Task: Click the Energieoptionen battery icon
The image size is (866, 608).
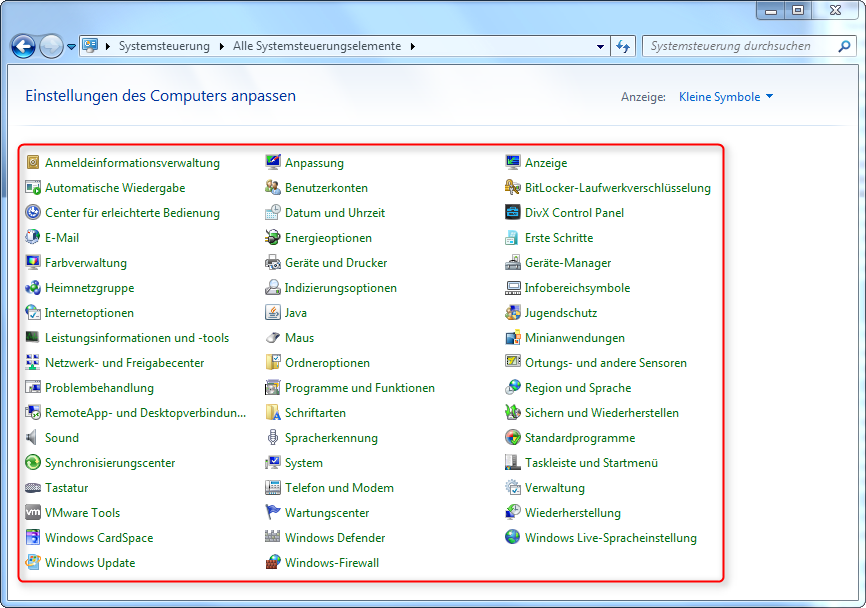Action: [x=273, y=238]
